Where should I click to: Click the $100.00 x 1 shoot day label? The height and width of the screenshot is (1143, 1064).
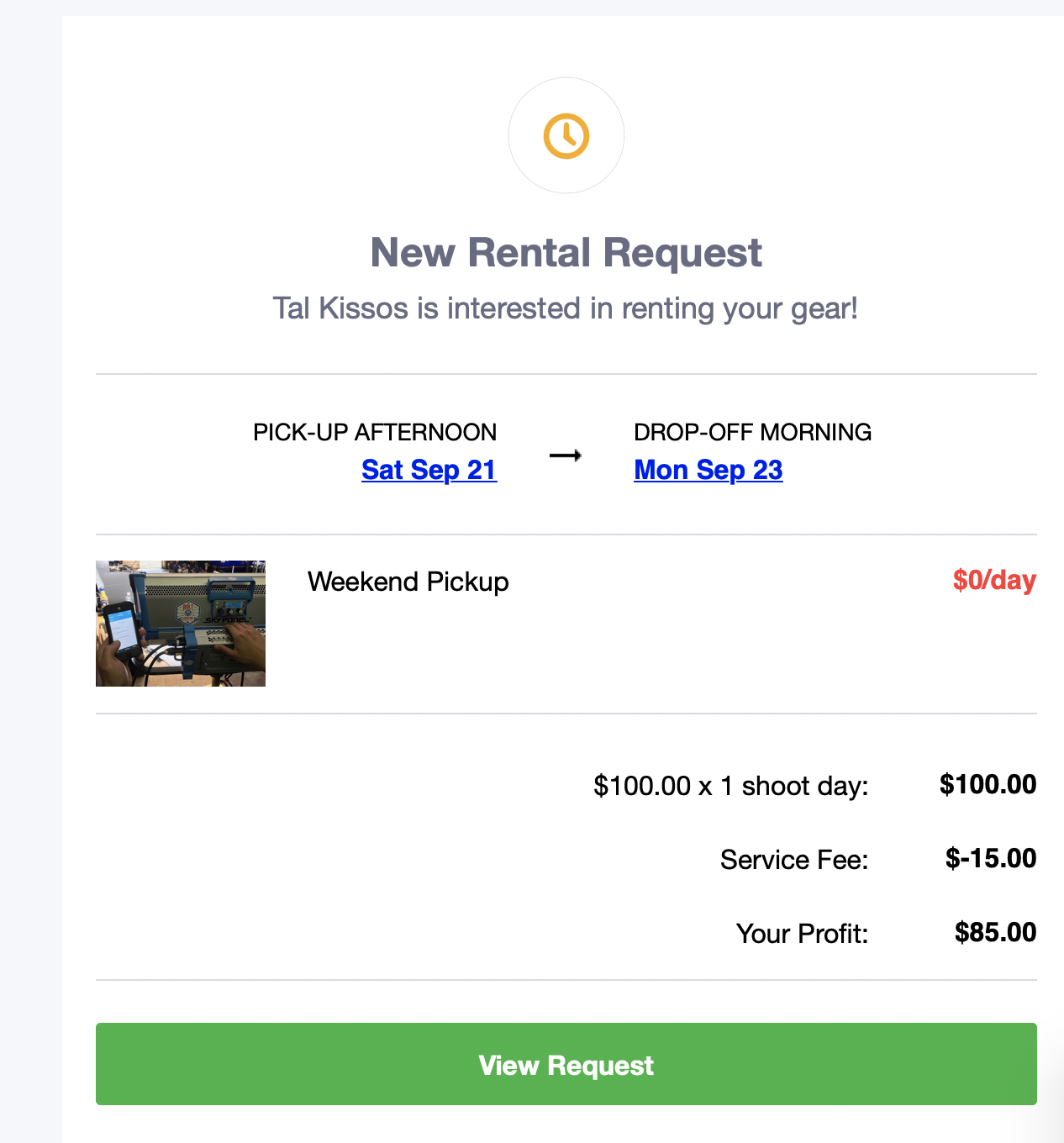point(730,786)
